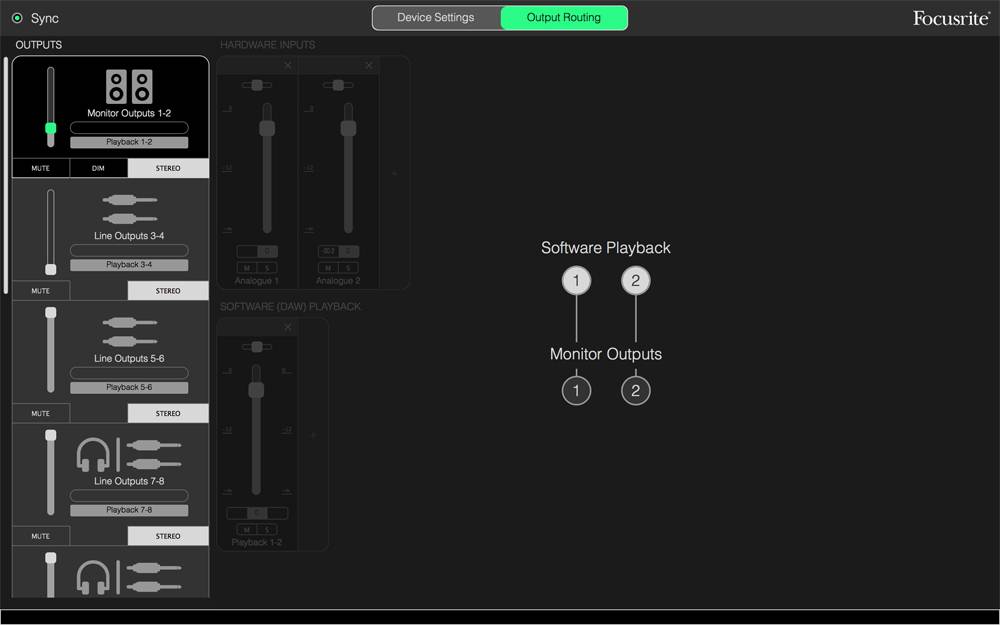Toggle STEREO for Monitor Outputs 1-2
1000x625 pixels.
point(168,168)
